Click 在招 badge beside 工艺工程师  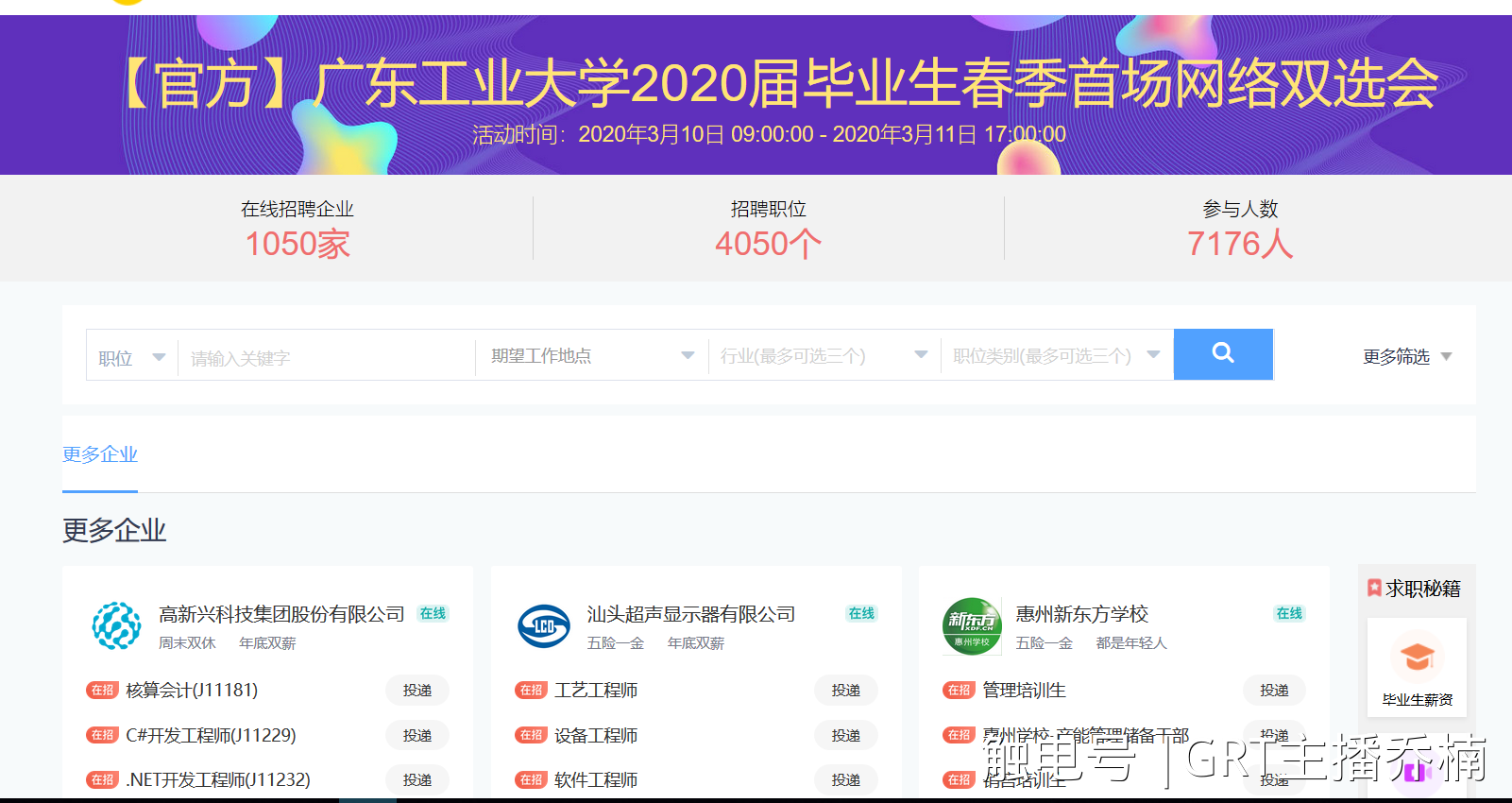[531, 691]
